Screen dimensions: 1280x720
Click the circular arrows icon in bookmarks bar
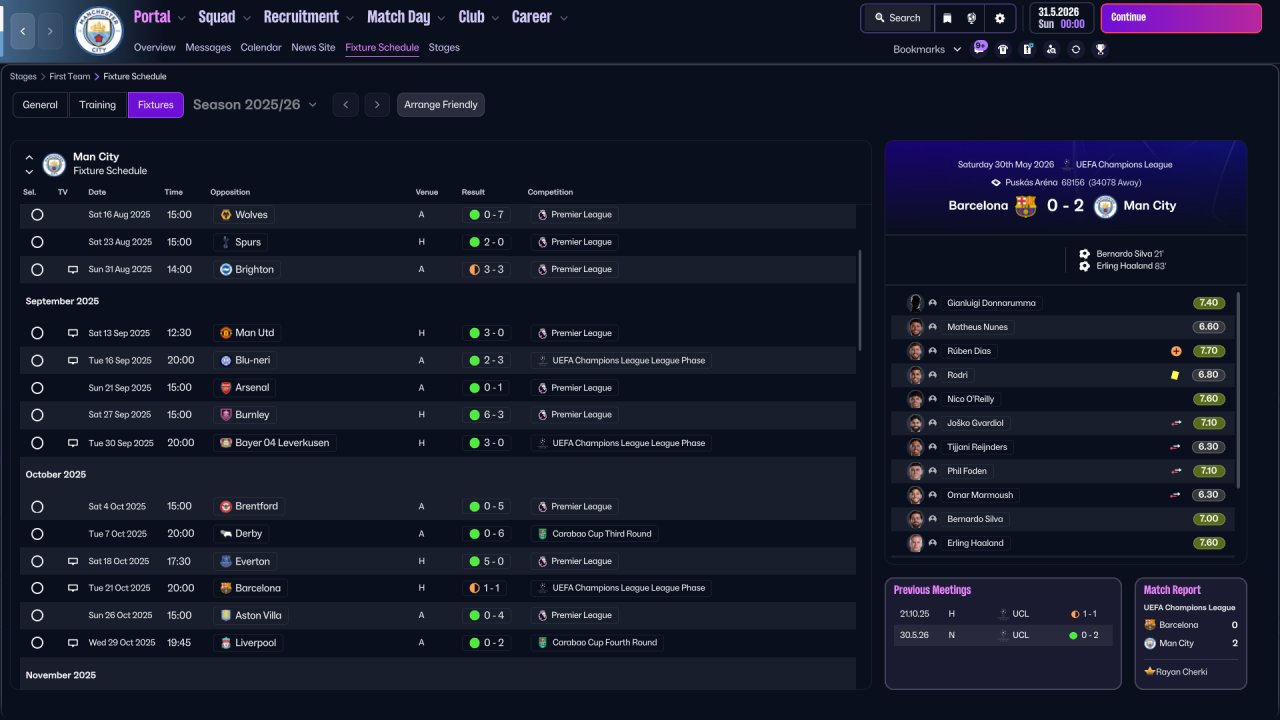point(1076,49)
